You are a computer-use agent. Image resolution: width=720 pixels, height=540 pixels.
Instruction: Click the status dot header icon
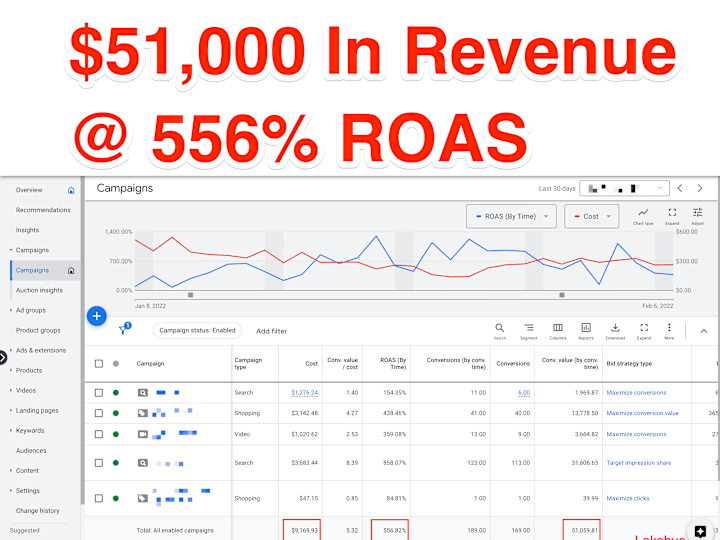(116, 364)
